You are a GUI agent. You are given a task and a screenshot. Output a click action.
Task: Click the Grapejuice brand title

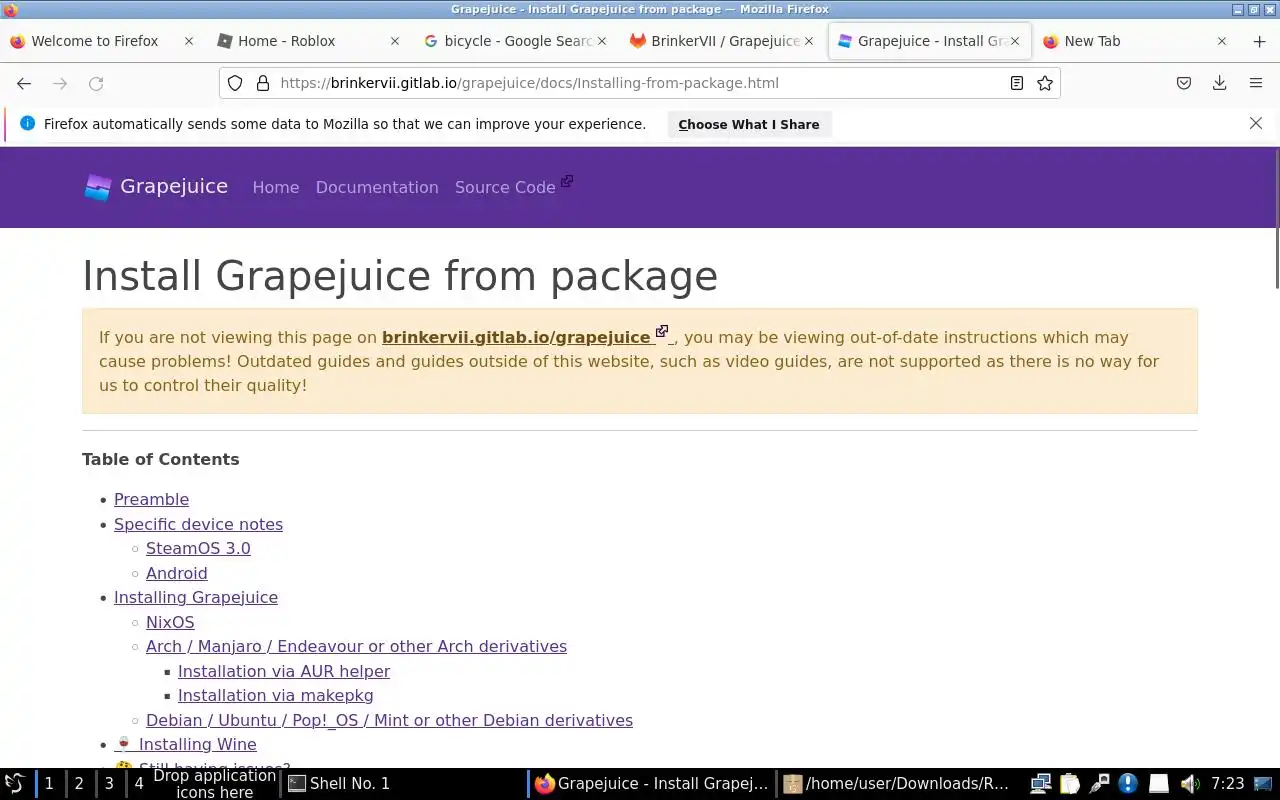point(174,186)
